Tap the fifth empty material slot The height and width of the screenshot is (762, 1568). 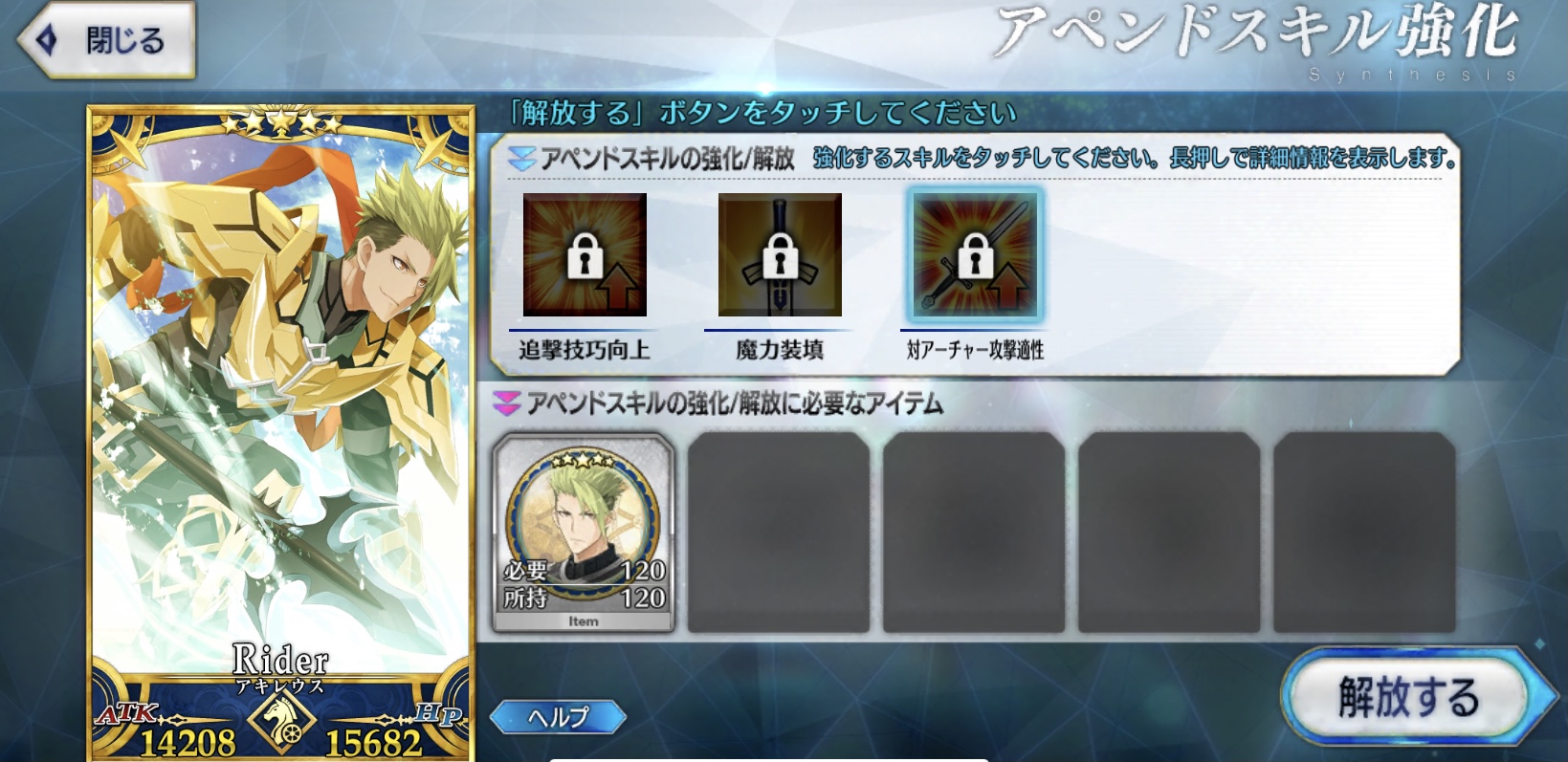click(x=1364, y=532)
